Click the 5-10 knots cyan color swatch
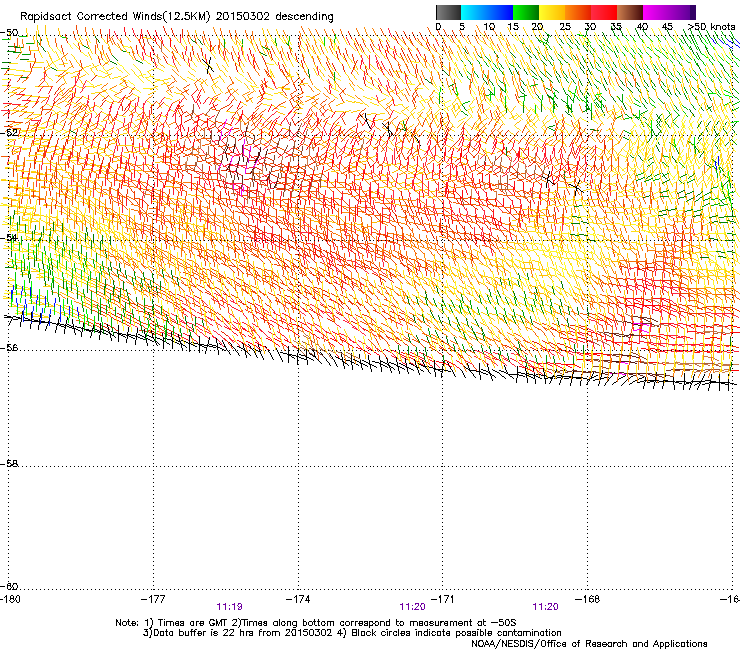The height and width of the screenshot is (650, 740). [474, 12]
